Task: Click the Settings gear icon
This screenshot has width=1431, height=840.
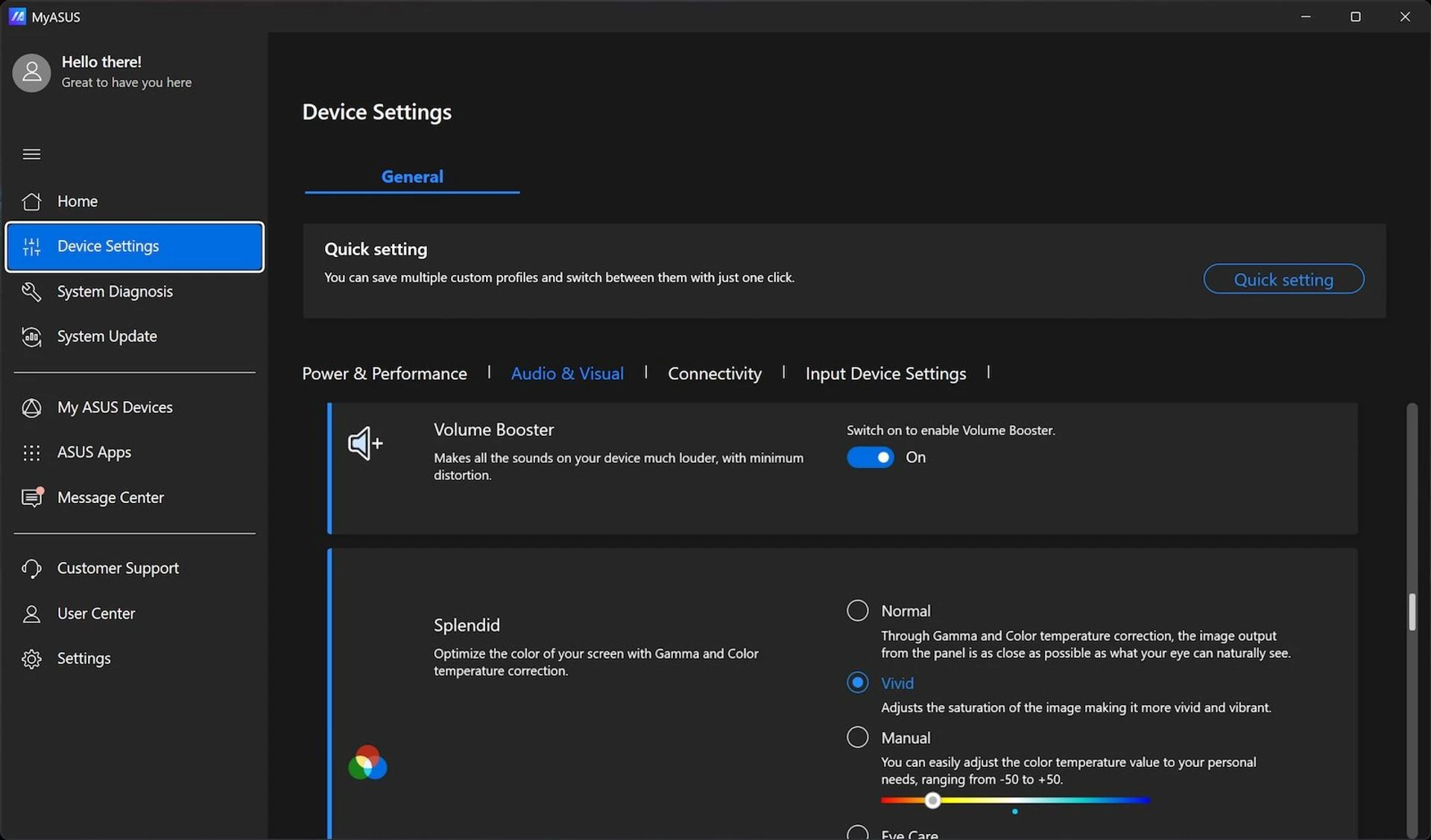Action: [x=31, y=659]
